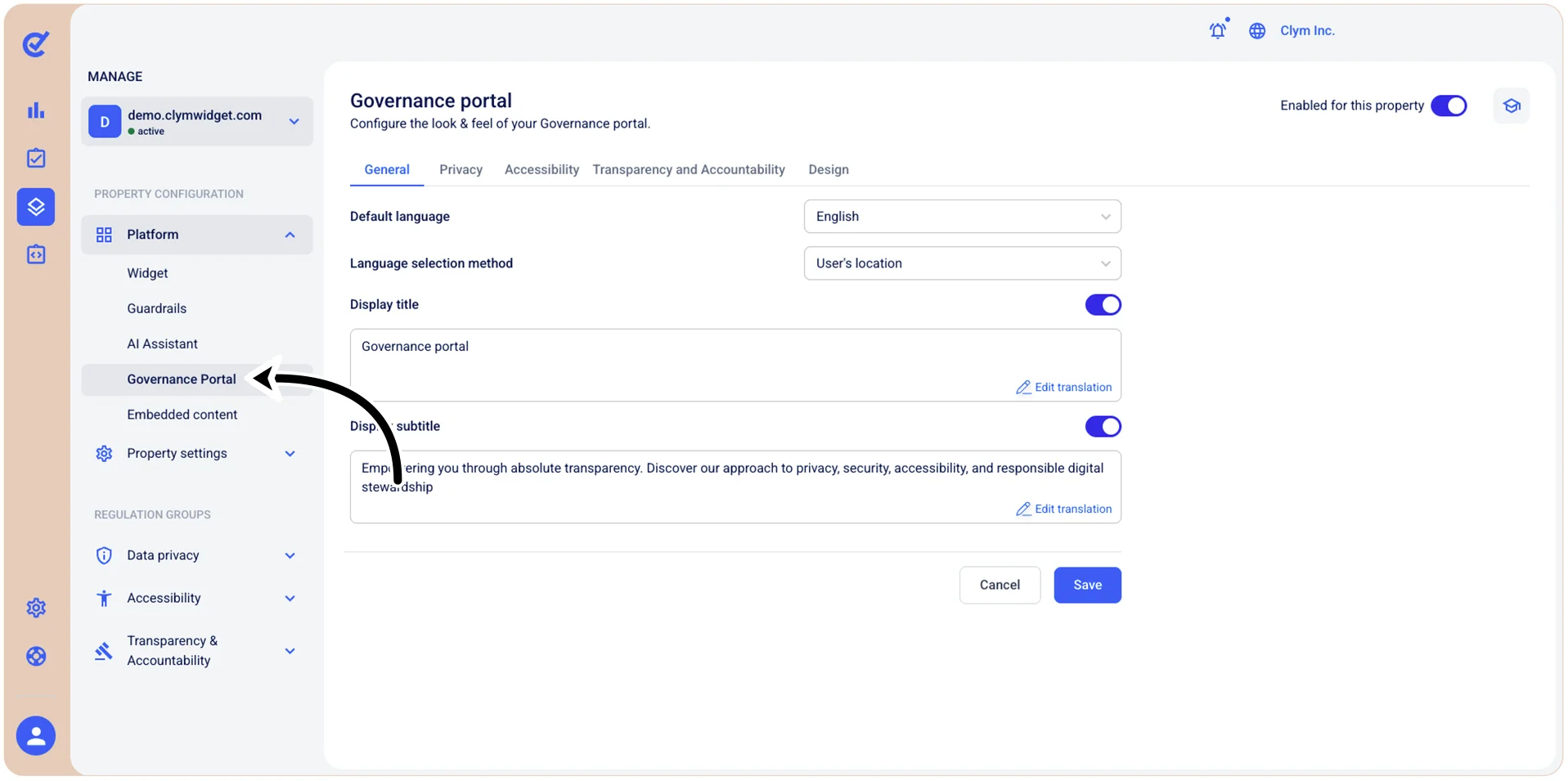The height and width of the screenshot is (781, 1568).
Task: Click the Transparency gavel icon
Action: 104,651
